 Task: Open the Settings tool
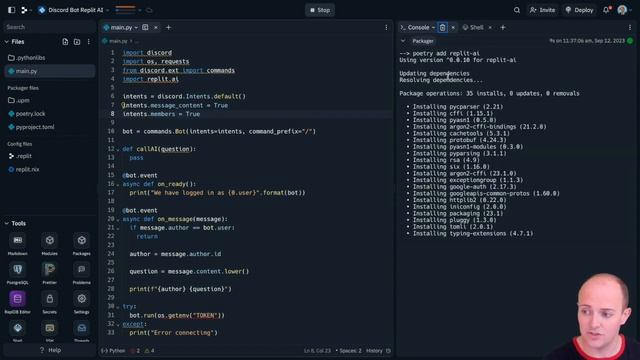[82, 302]
